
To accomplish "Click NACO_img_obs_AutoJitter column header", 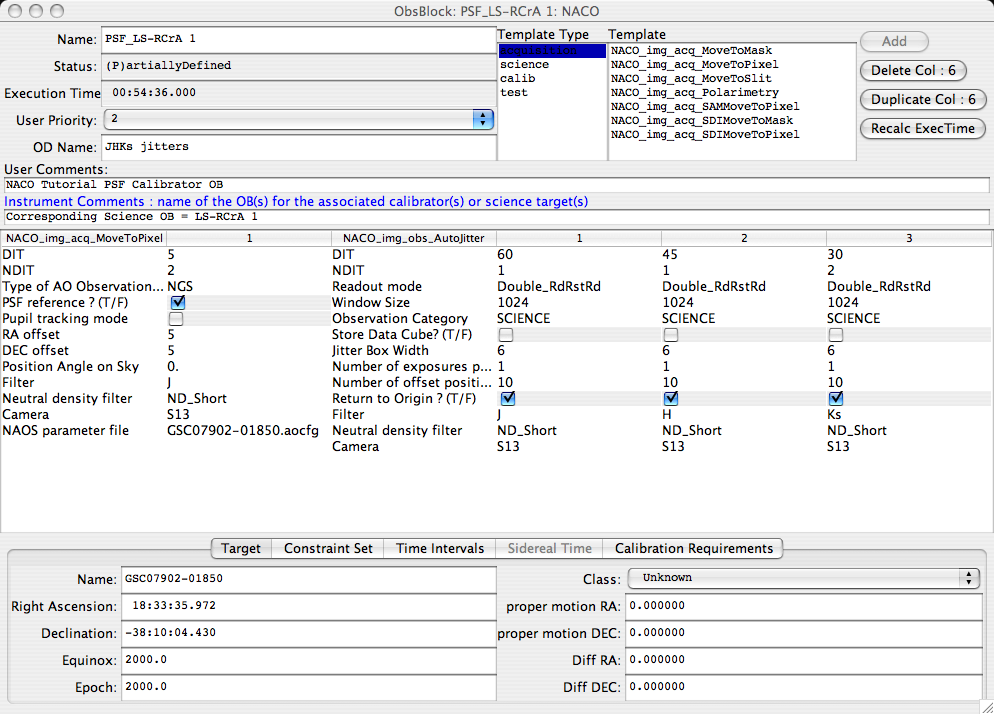I will [x=413, y=238].
